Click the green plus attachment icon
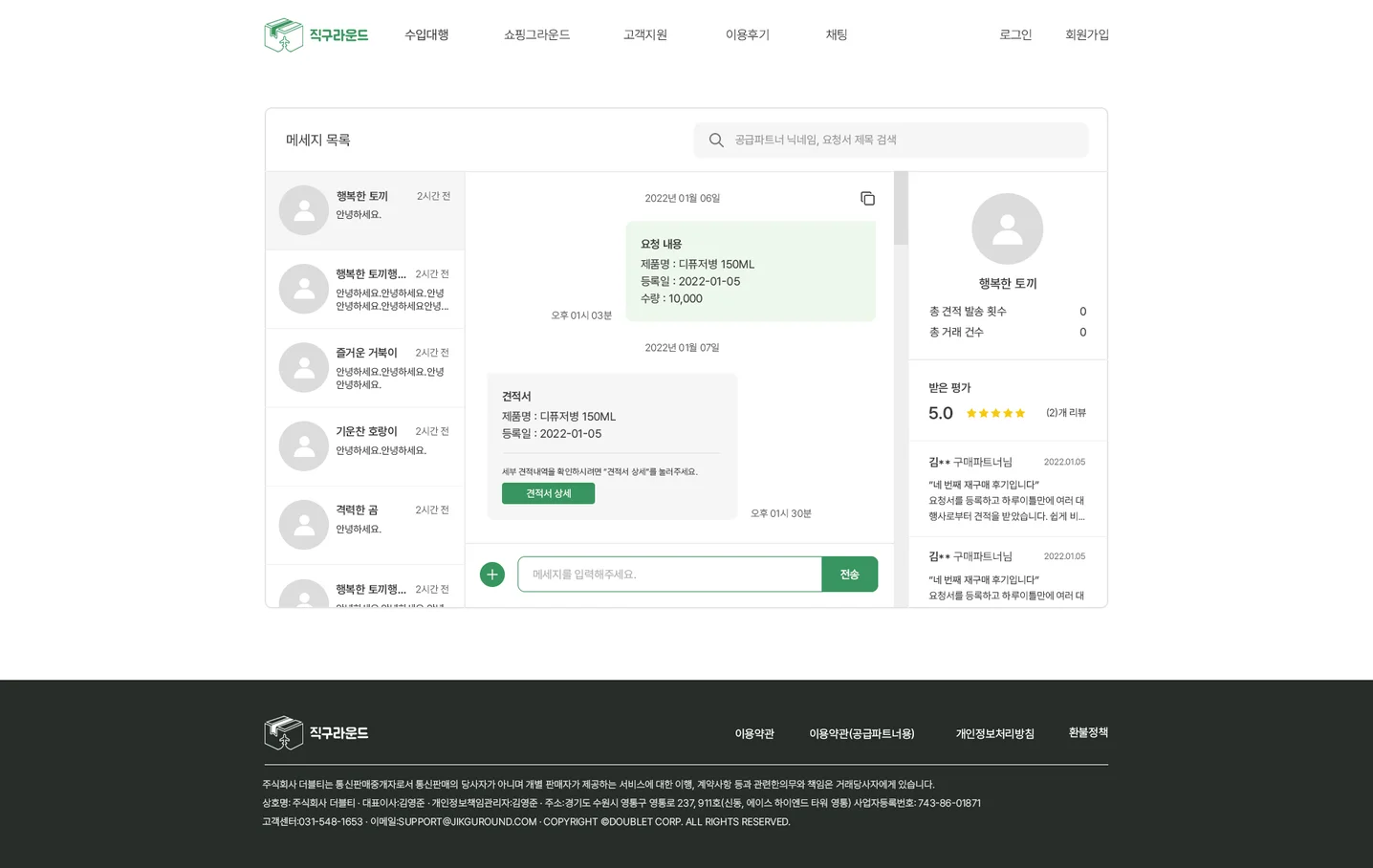 [492, 575]
